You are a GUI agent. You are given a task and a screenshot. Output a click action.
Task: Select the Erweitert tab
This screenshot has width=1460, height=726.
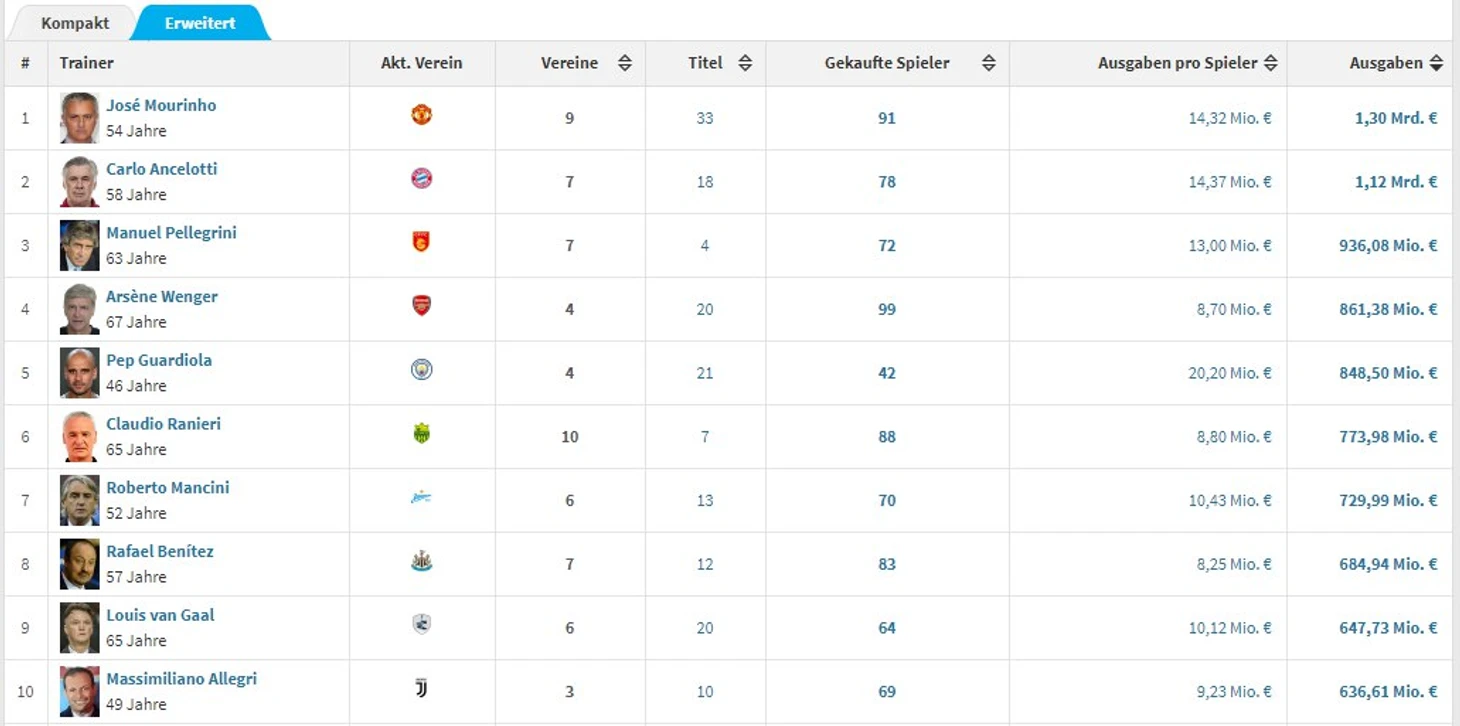click(199, 21)
